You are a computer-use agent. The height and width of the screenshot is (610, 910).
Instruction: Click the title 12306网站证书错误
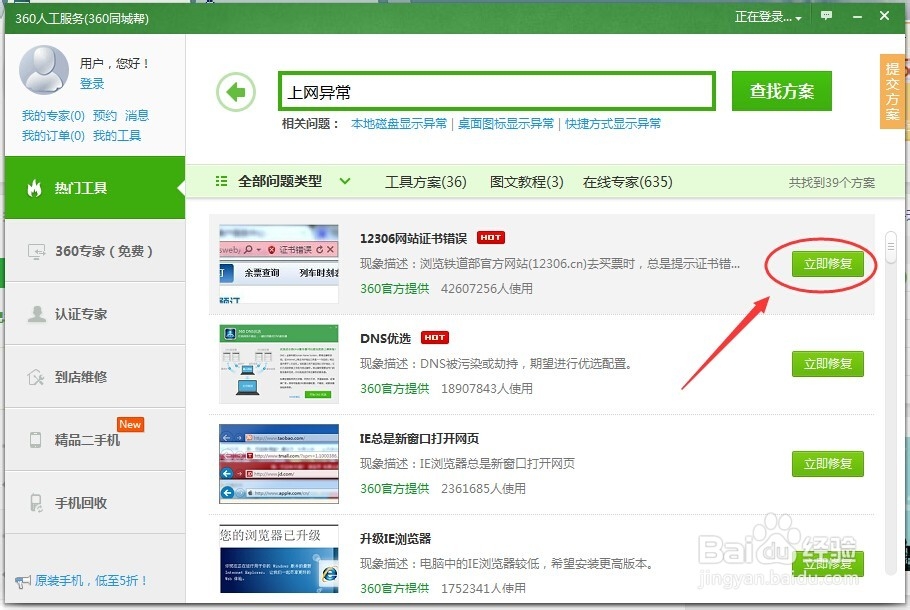point(413,239)
